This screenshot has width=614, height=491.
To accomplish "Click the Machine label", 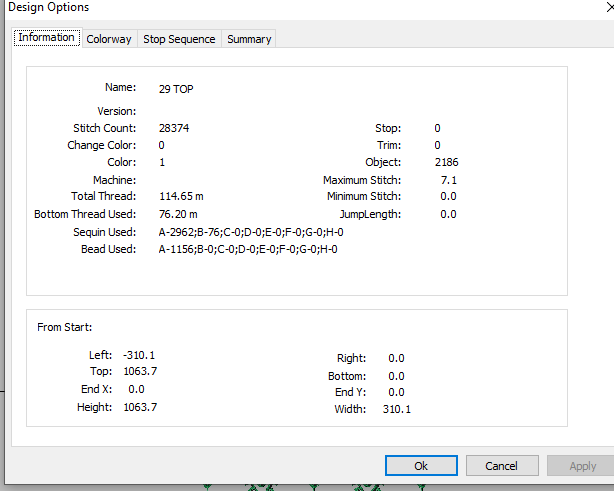I will [114, 180].
